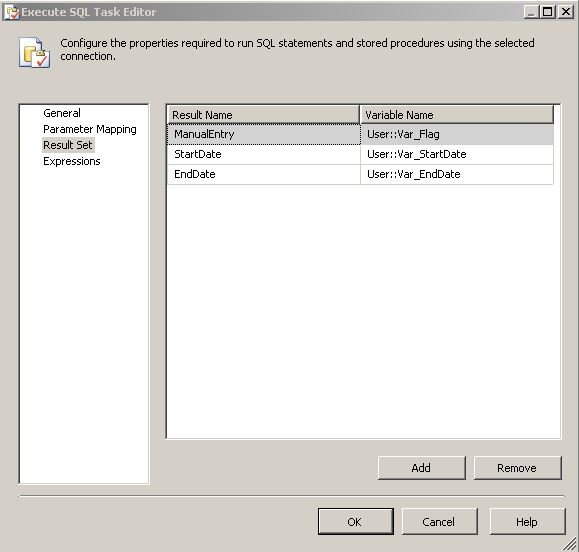Open the General page
The width and height of the screenshot is (579, 552).
(62, 113)
